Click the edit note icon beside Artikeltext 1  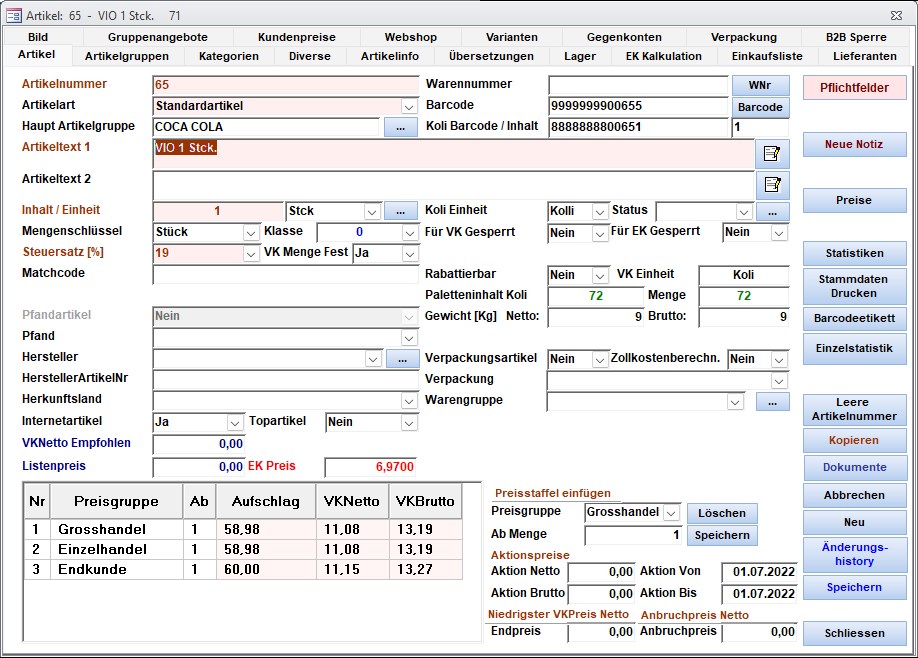pos(771,154)
